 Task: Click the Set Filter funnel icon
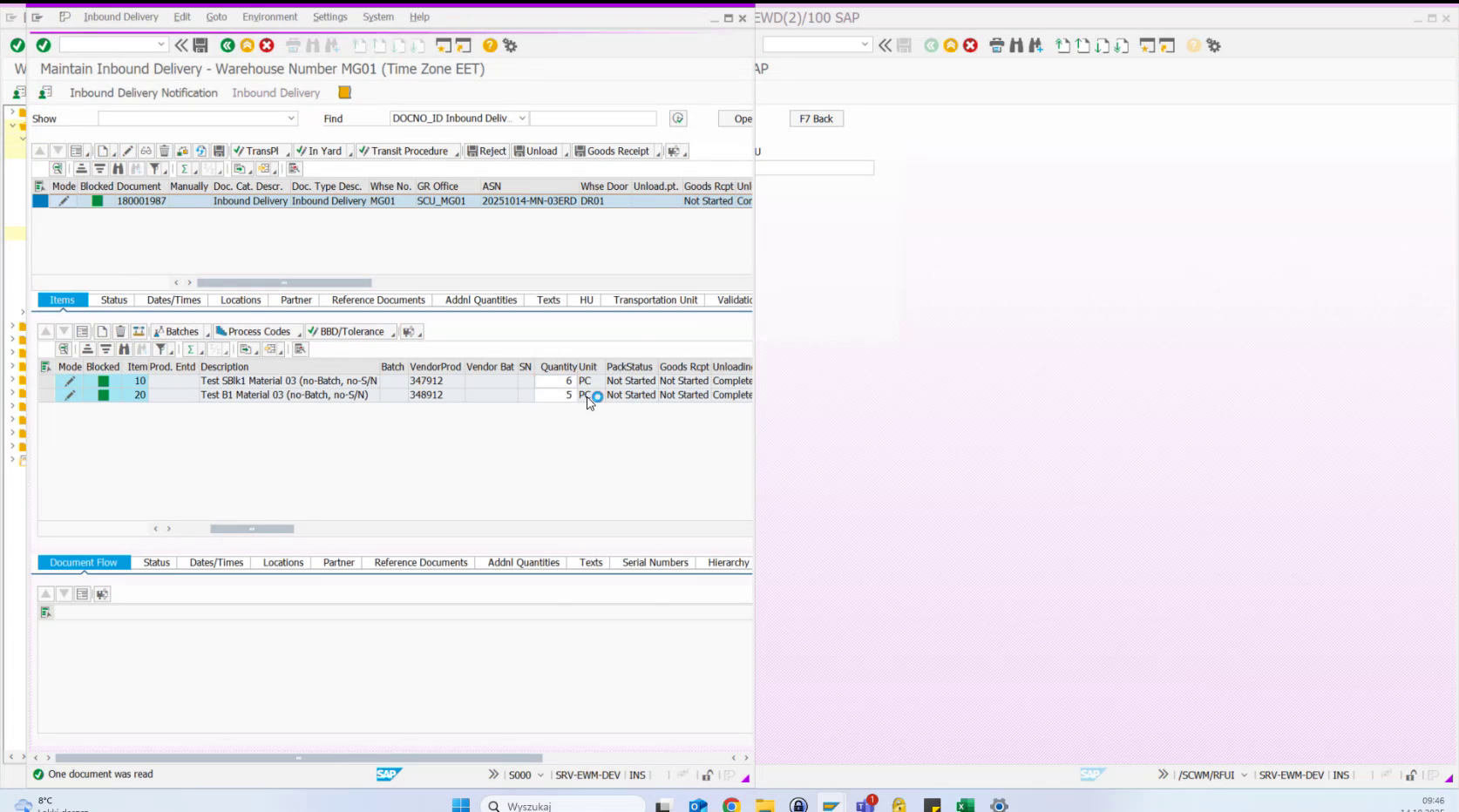point(162,348)
